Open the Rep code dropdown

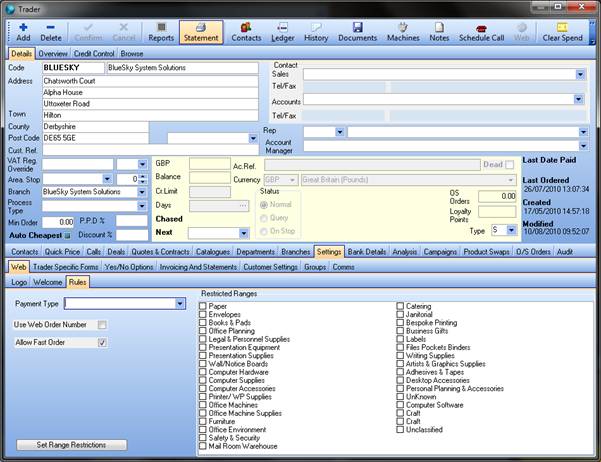(x=340, y=132)
